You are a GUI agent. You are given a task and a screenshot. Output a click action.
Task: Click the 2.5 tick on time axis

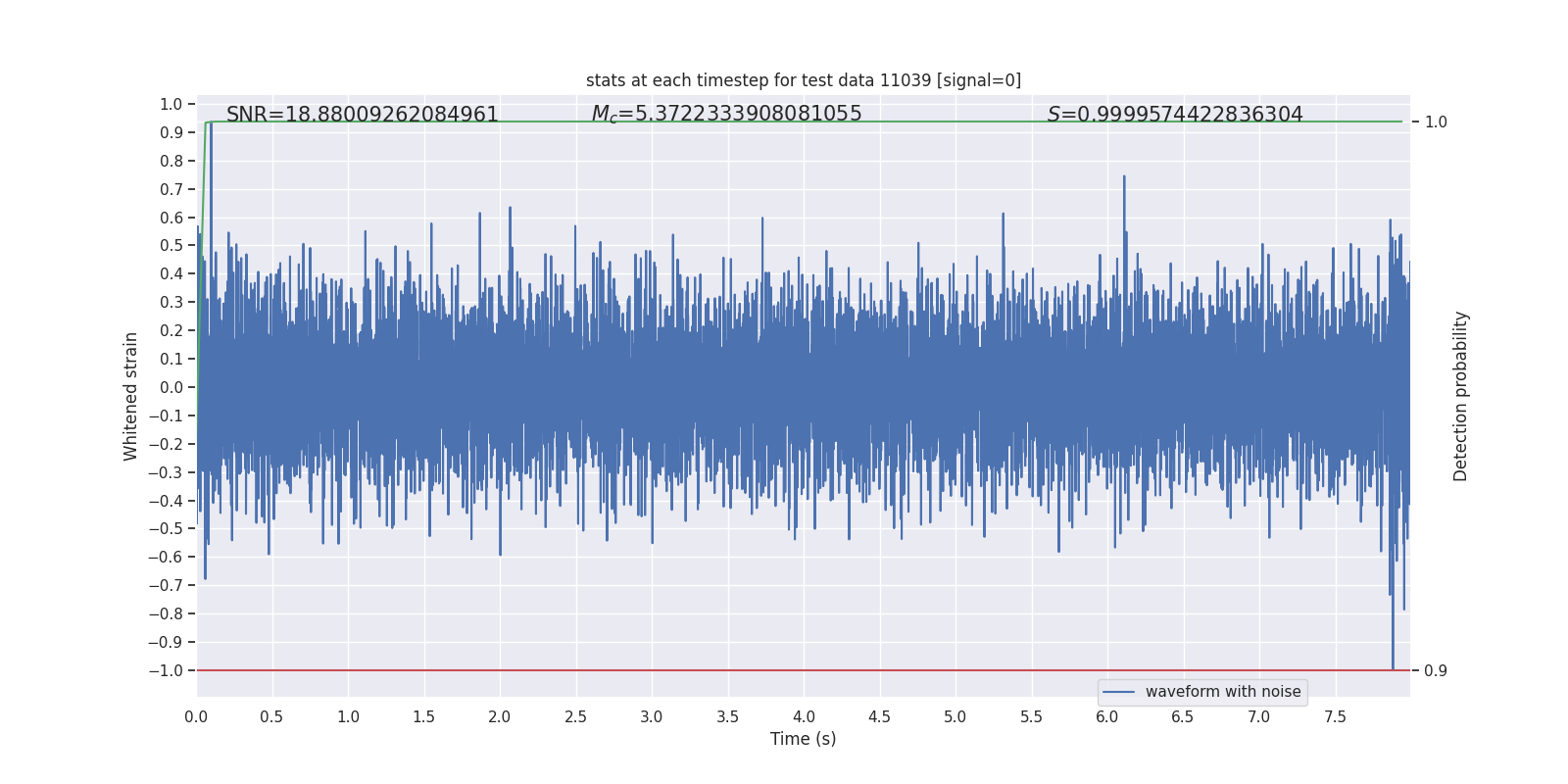click(x=575, y=717)
